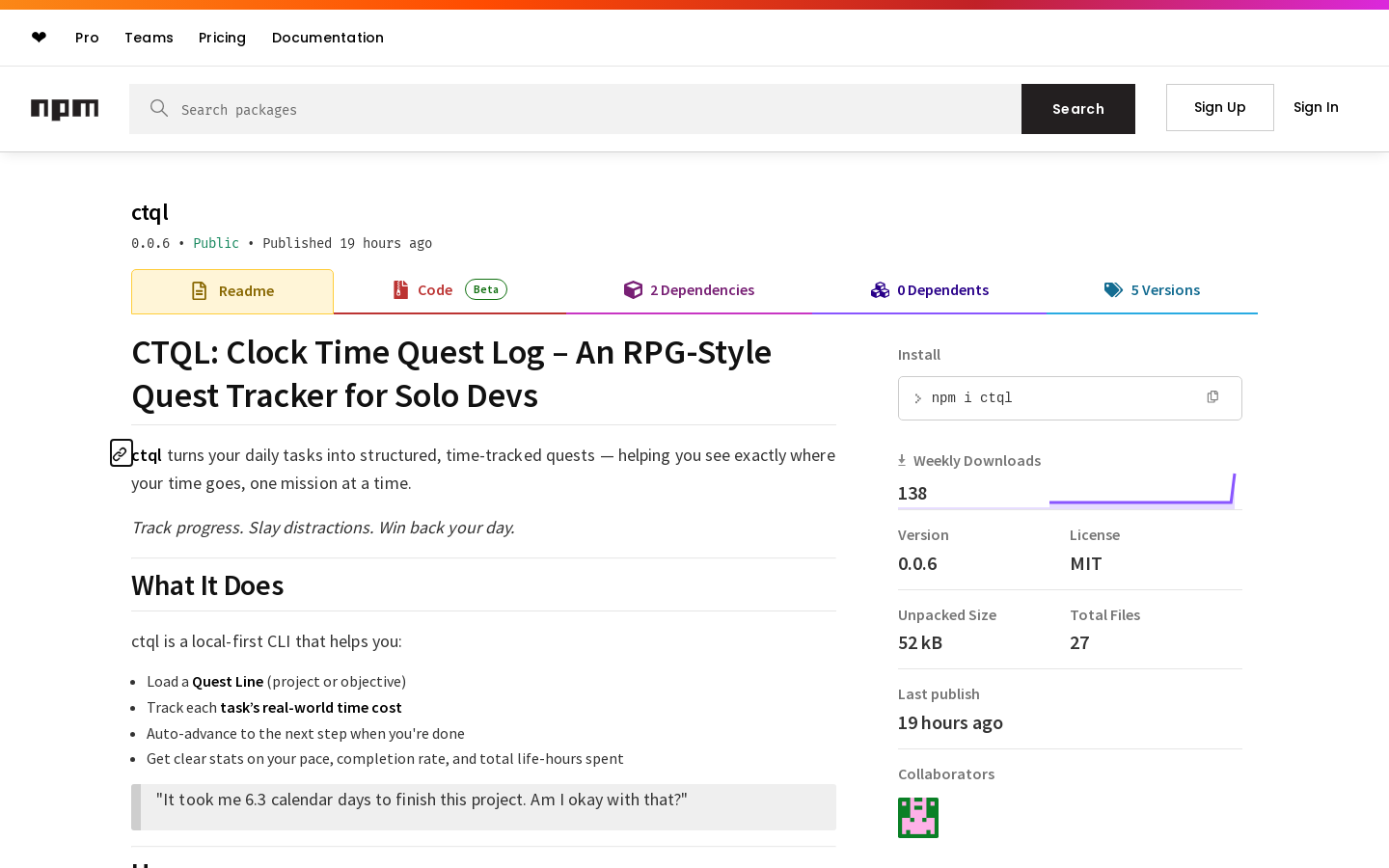Open the npm logo home link
1389x868 pixels.
65,109
